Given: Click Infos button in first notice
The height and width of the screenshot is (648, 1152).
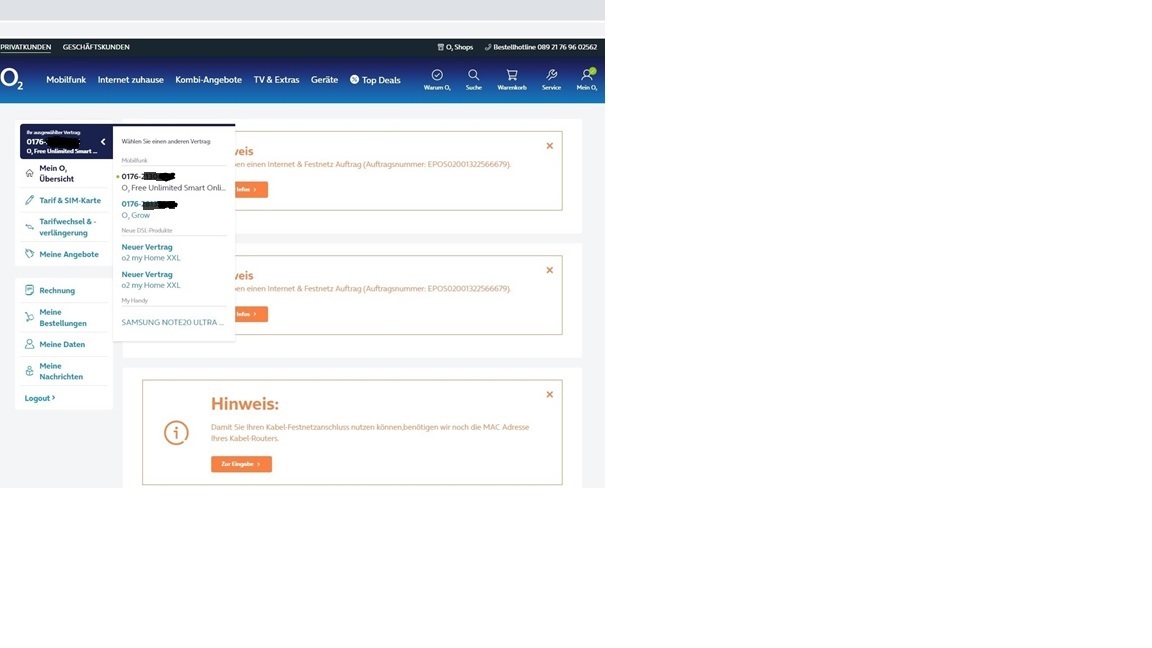Looking at the screenshot, I should pos(251,190).
